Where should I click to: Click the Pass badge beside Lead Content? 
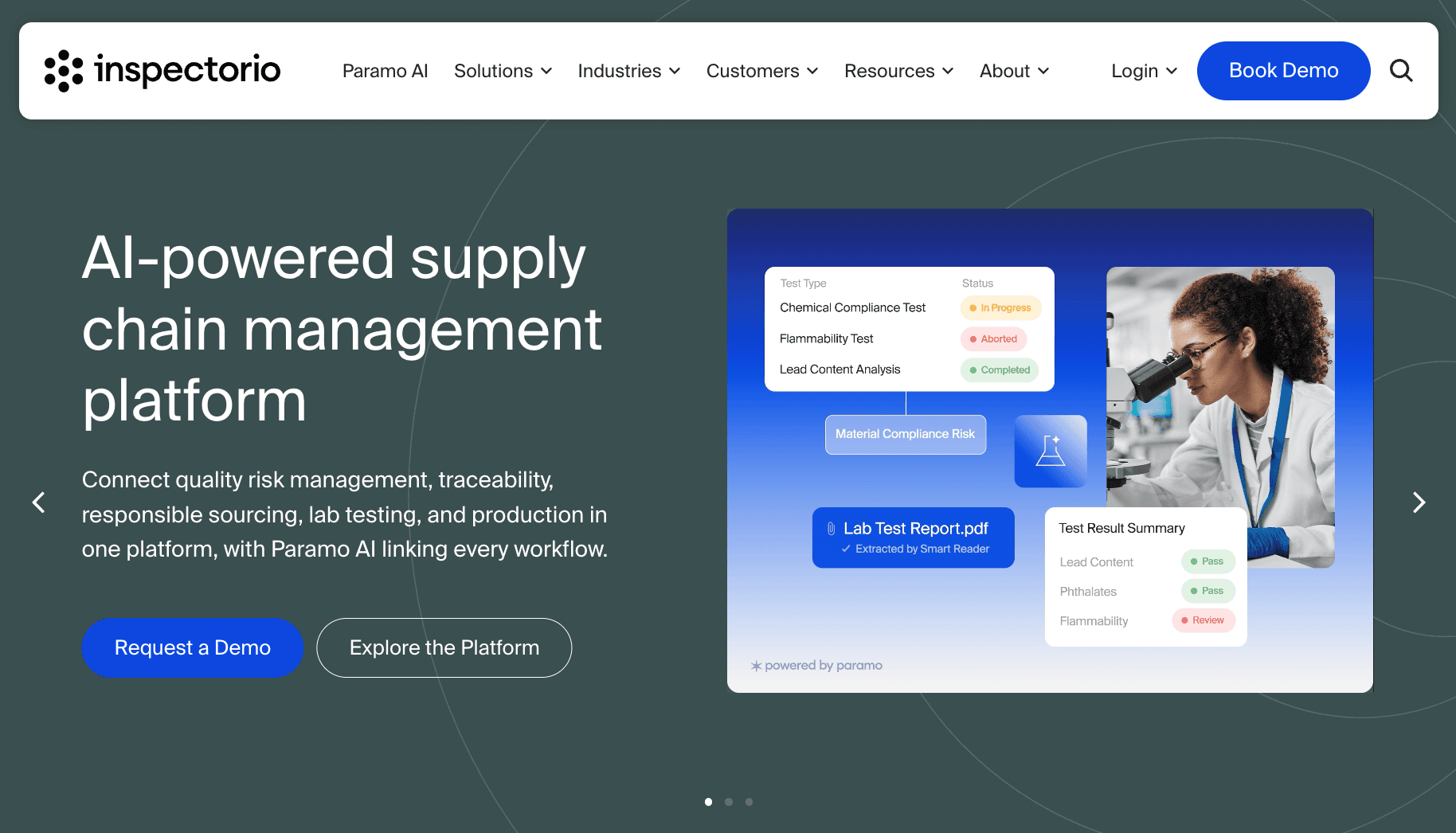pyautogui.click(x=1208, y=561)
